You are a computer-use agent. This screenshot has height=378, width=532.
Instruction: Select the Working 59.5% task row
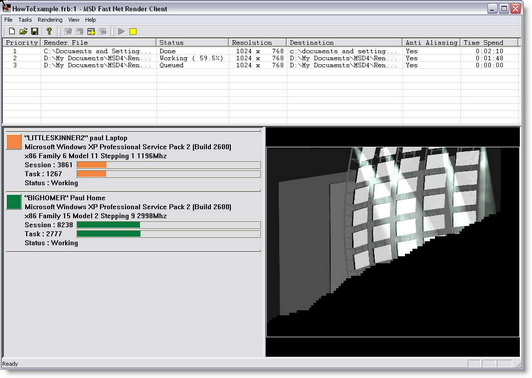tap(261, 58)
